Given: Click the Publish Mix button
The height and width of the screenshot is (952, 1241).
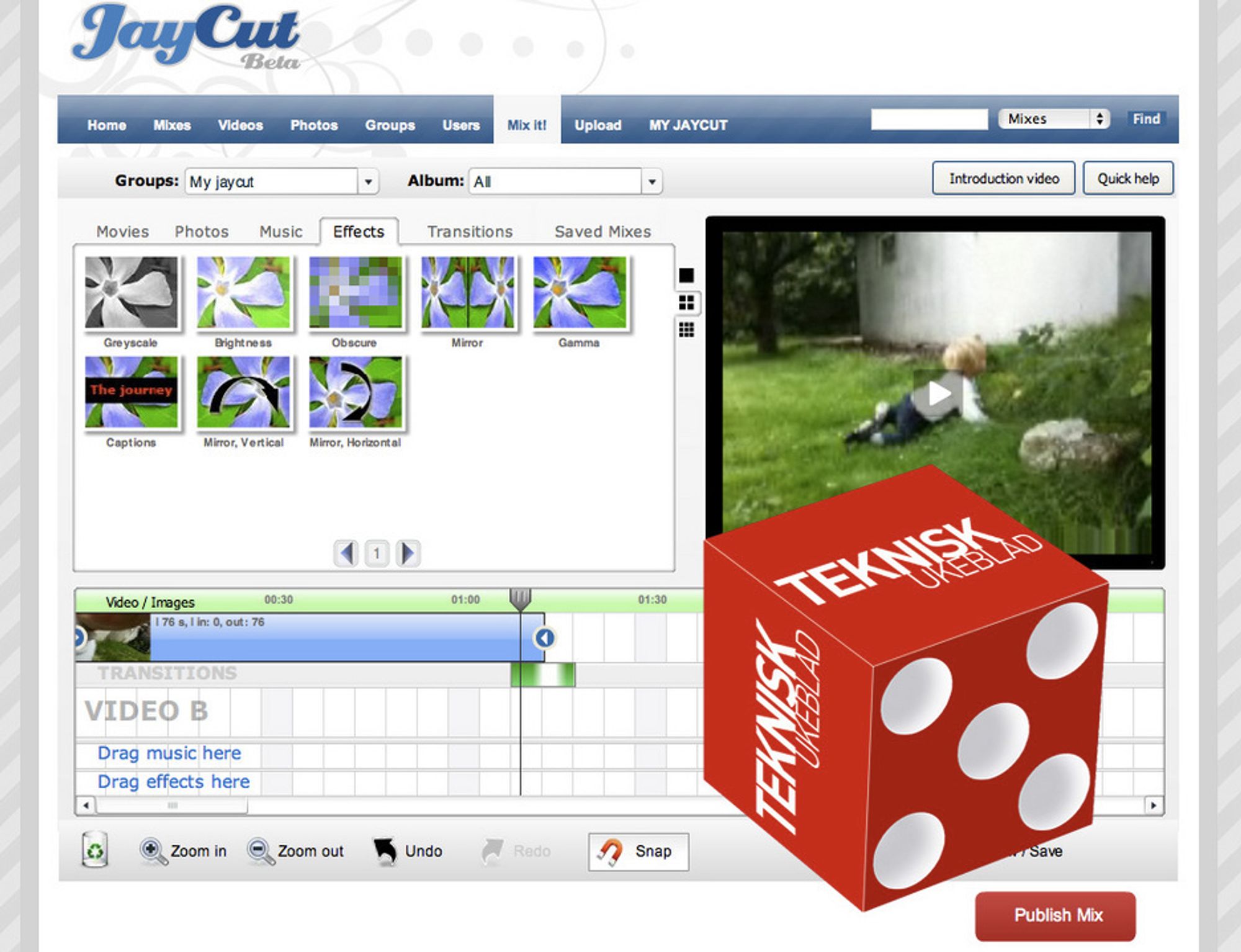Looking at the screenshot, I should pos(1055,915).
